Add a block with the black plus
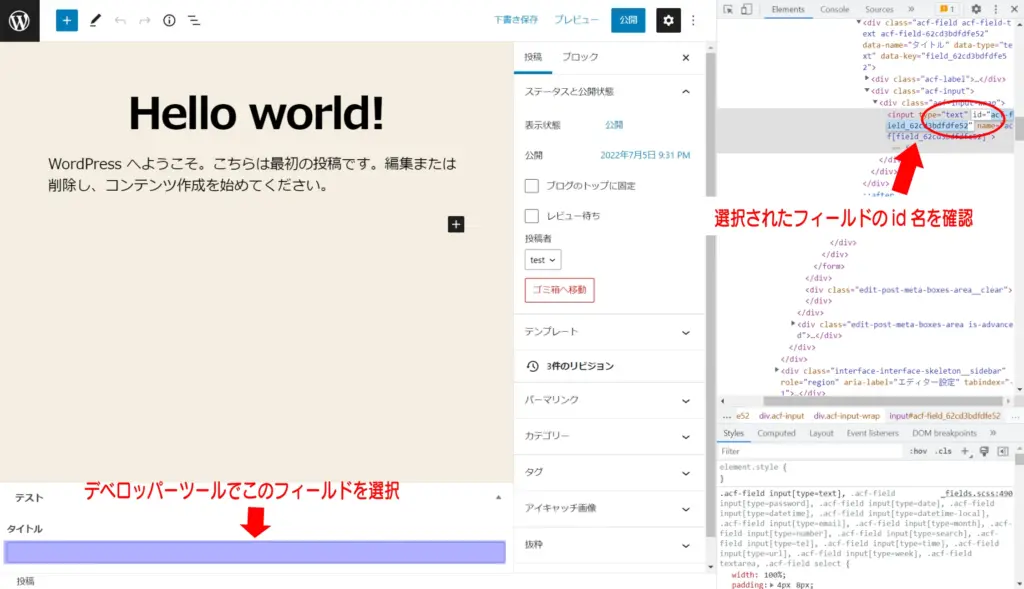This screenshot has height=589, width=1024. (x=456, y=224)
